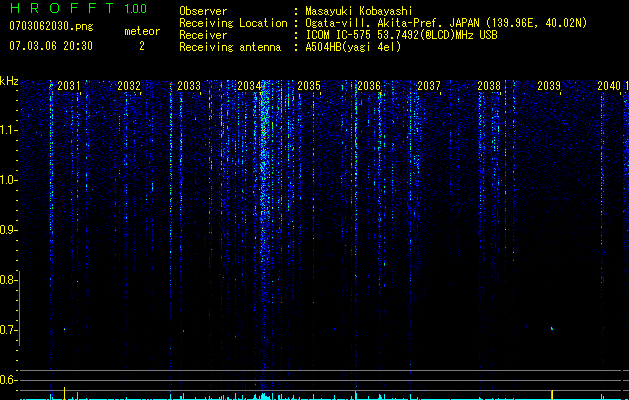
Task: Click the 2036 time marker
Action: pos(369,86)
